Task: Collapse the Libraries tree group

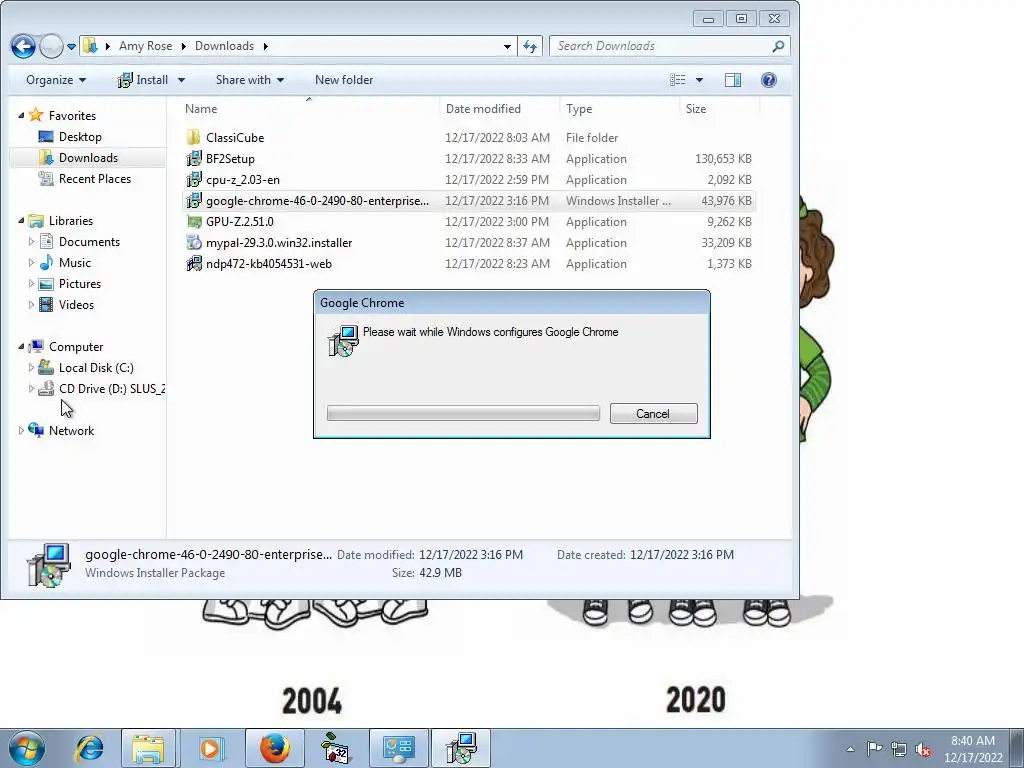Action: (x=22, y=220)
